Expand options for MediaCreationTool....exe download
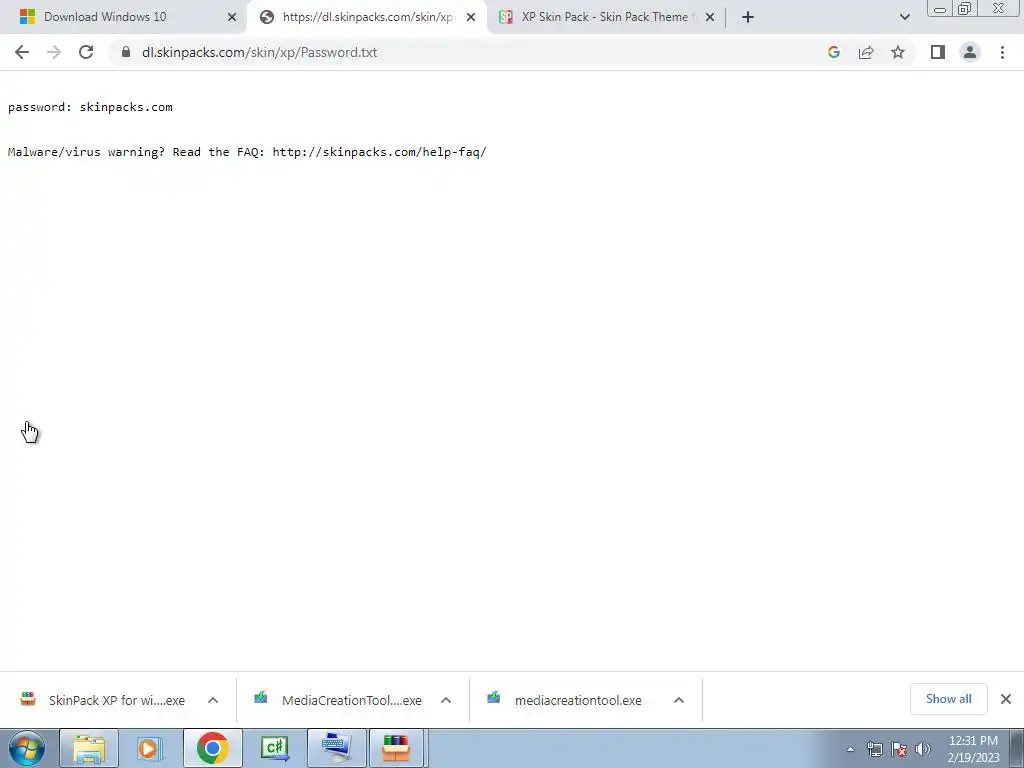Viewport: 1024px width, 768px height. (446, 700)
